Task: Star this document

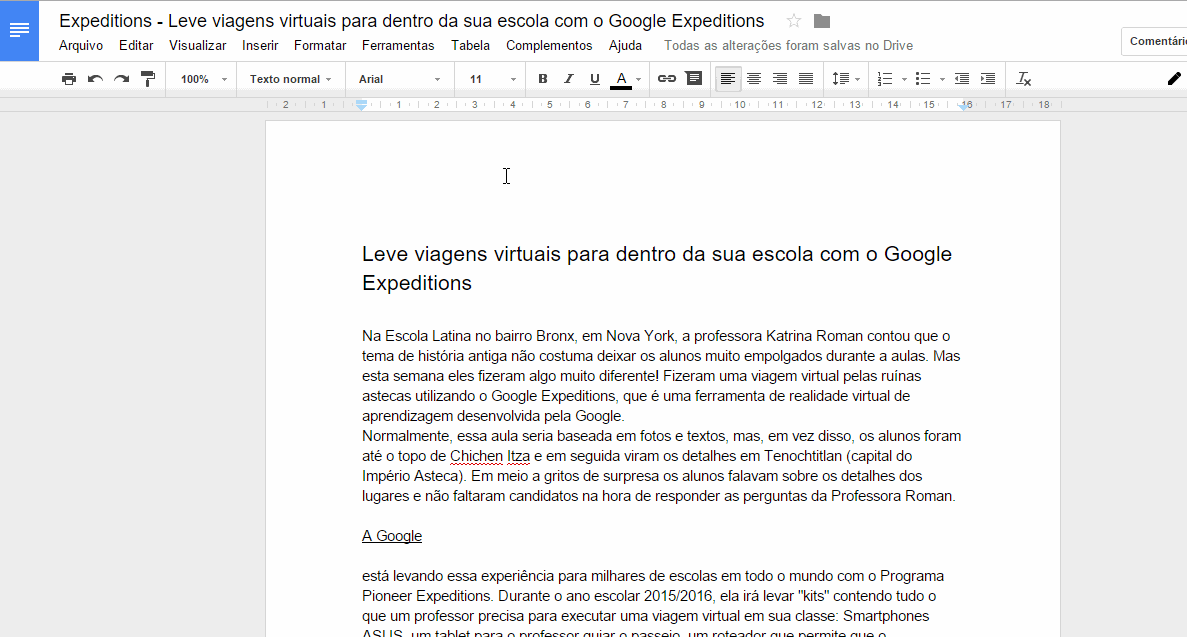Action: pyautogui.click(x=793, y=21)
